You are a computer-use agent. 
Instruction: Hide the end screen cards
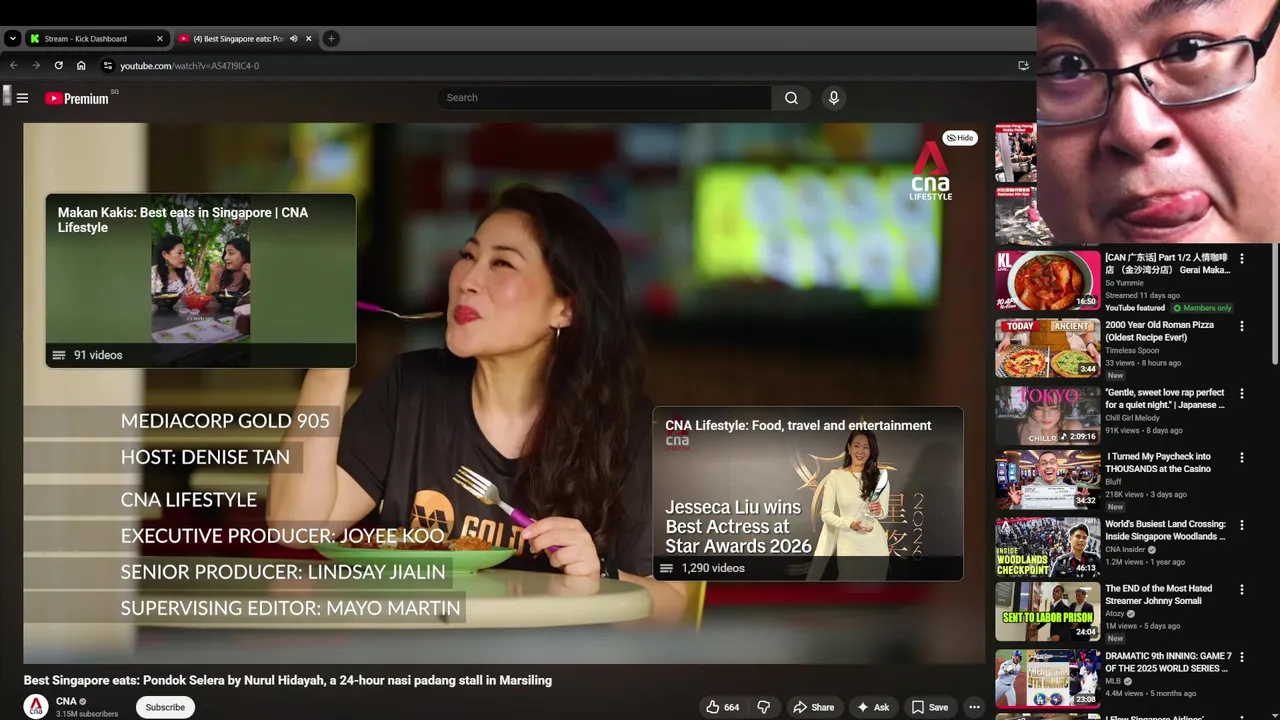click(x=961, y=138)
